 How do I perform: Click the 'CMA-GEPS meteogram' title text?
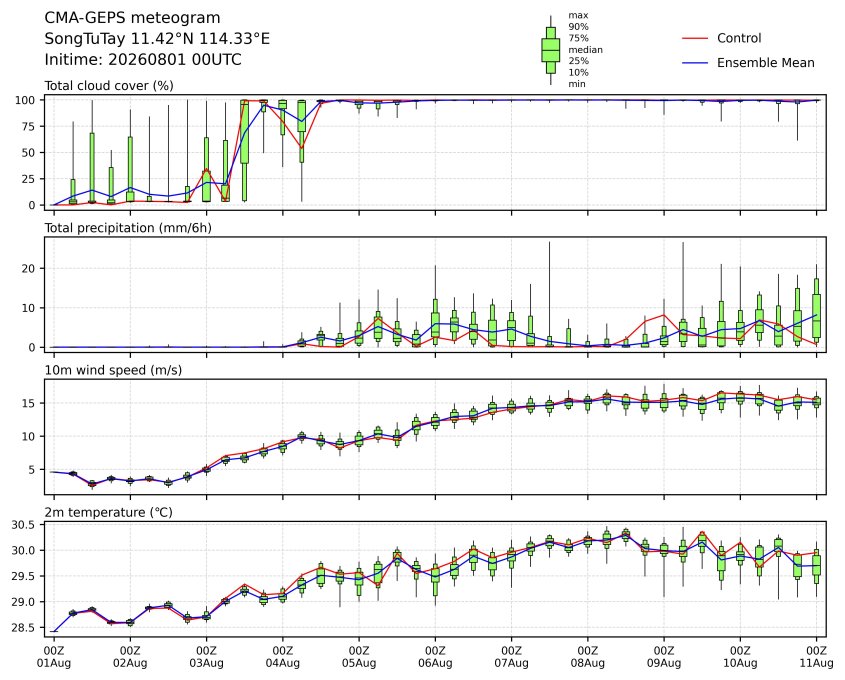pos(132,18)
